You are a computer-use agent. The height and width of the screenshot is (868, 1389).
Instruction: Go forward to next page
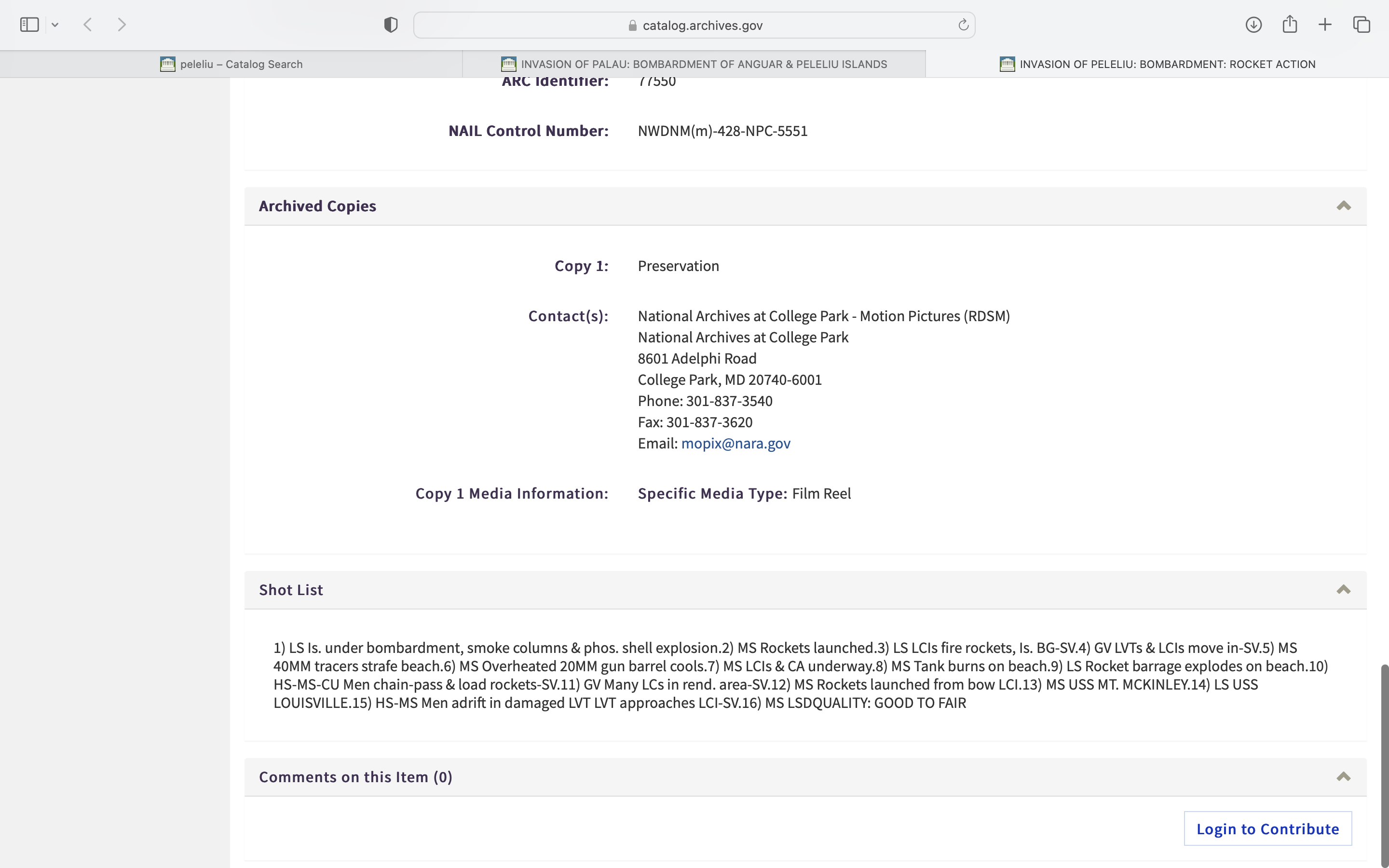[122, 25]
